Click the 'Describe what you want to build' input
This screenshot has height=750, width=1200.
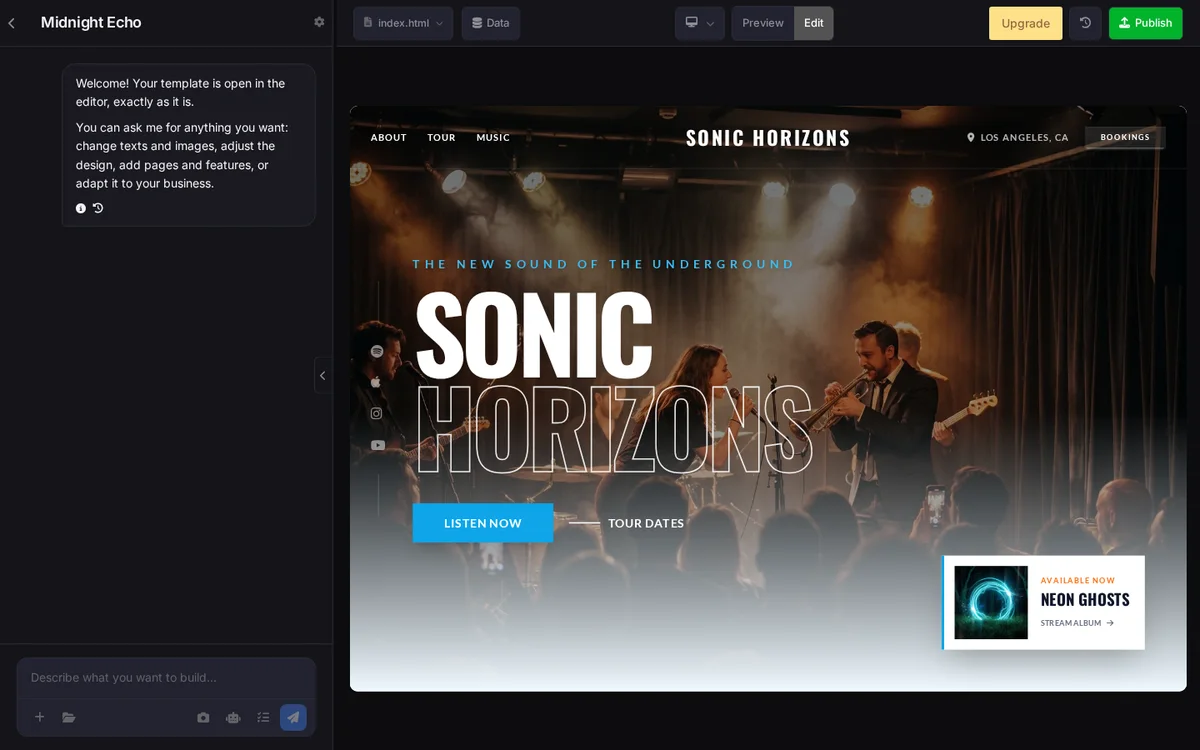tap(166, 677)
